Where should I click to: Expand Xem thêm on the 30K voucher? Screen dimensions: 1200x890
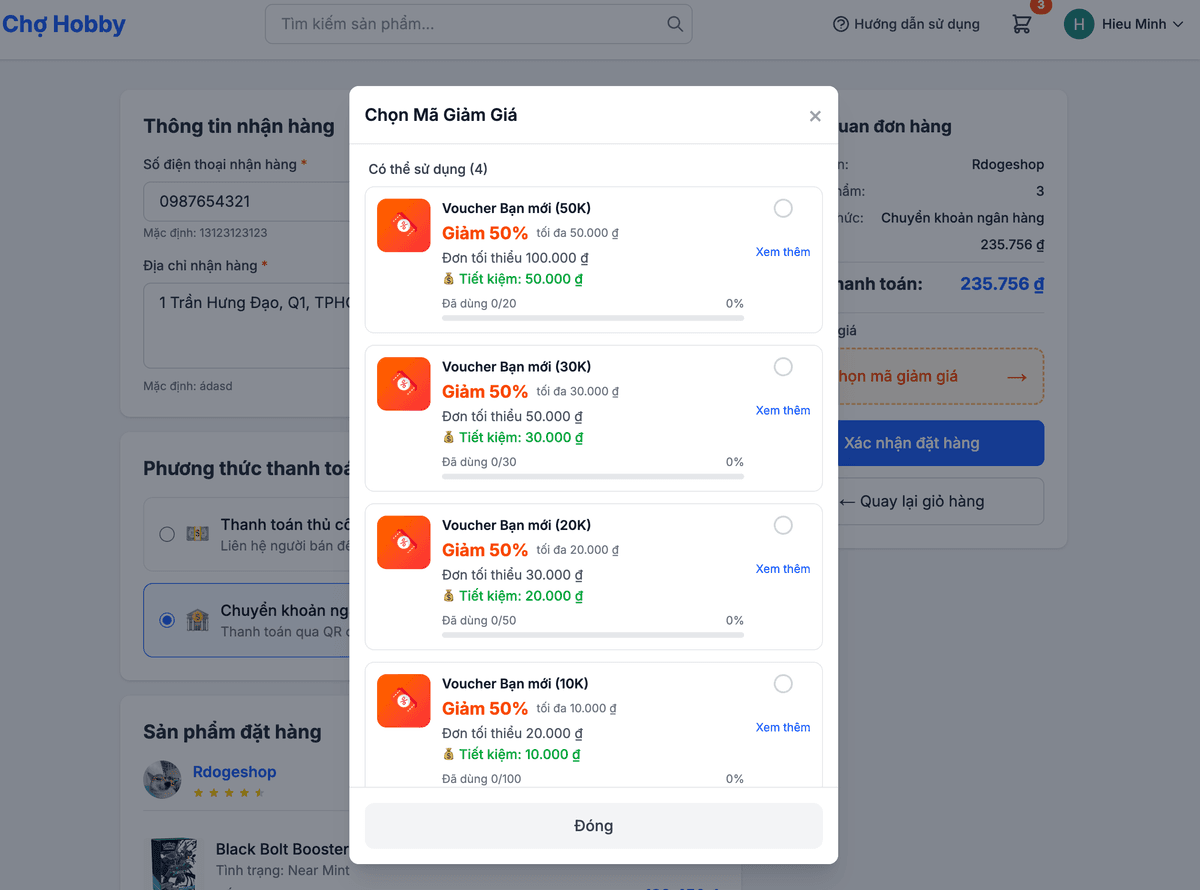pyautogui.click(x=783, y=410)
